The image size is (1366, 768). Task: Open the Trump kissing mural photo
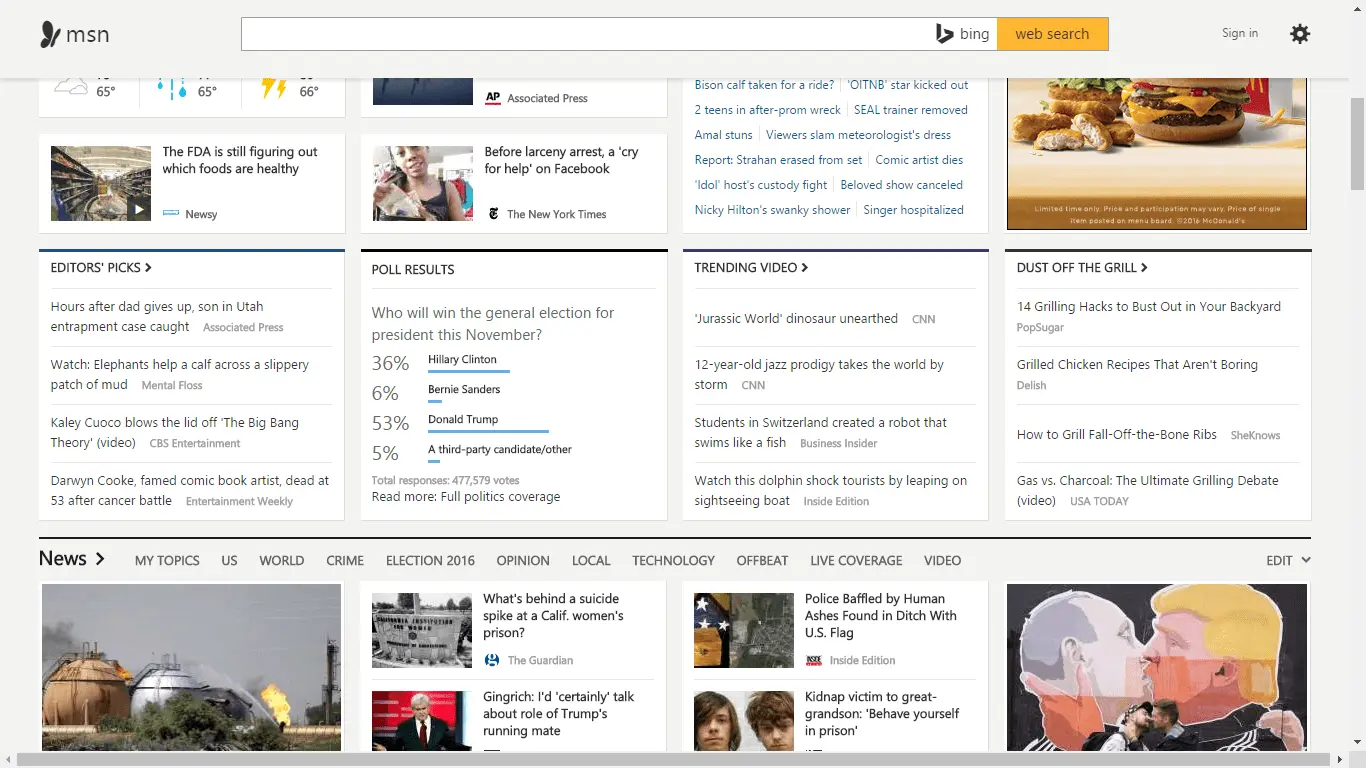(1157, 667)
